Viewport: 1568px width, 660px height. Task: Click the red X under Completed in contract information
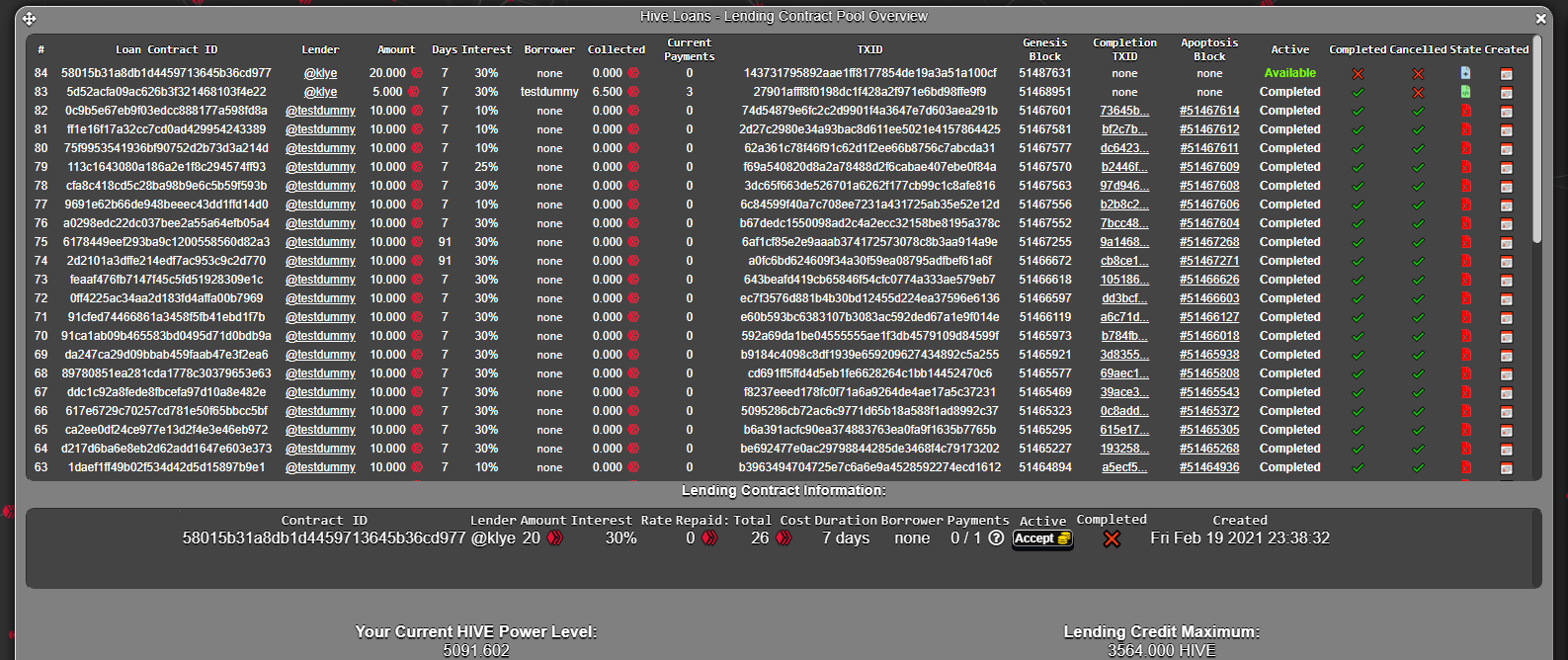1112,538
